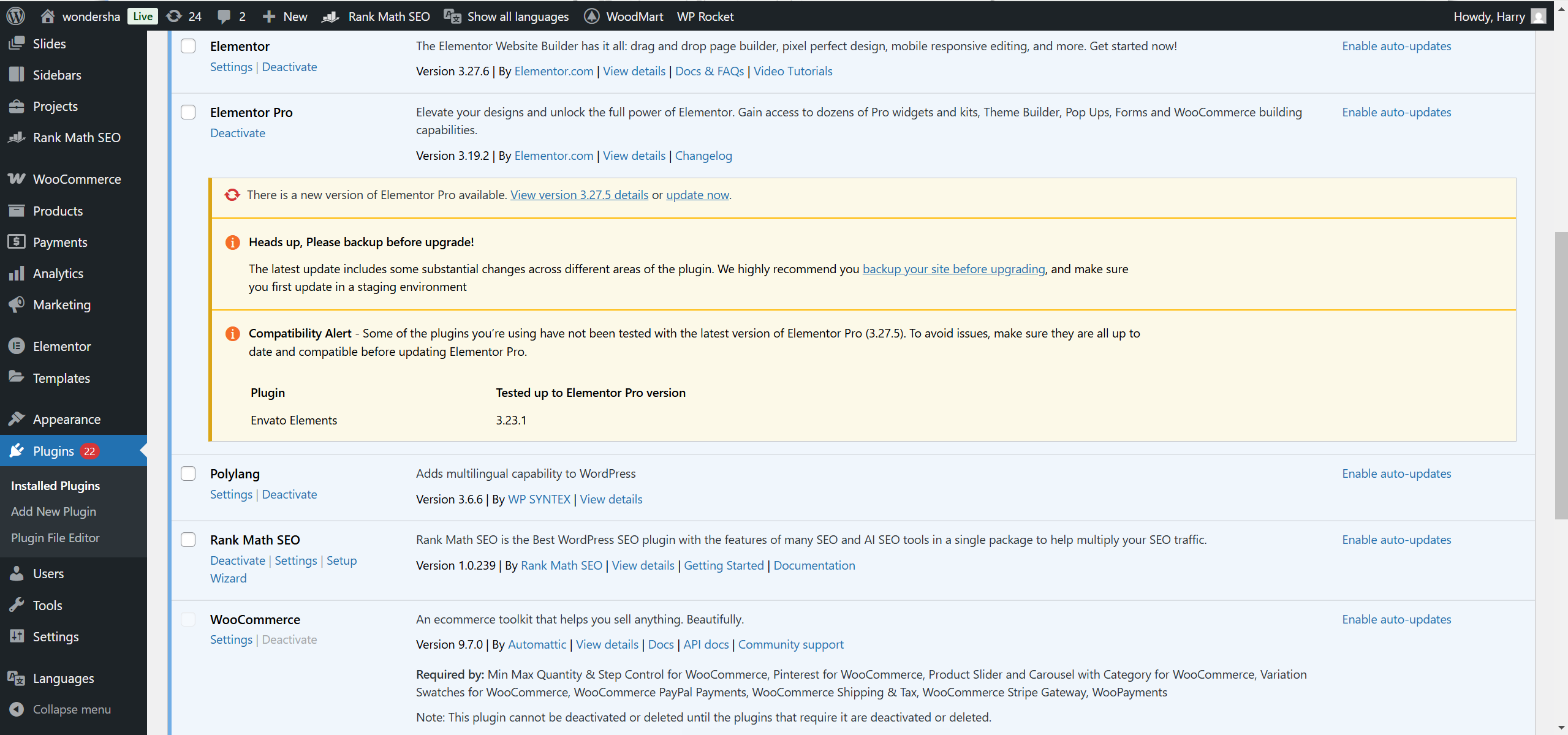The width and height of the screenshot is (1568, 735).
Task: Click the WoodMart toolbar icon
Action: pos(591,16)
